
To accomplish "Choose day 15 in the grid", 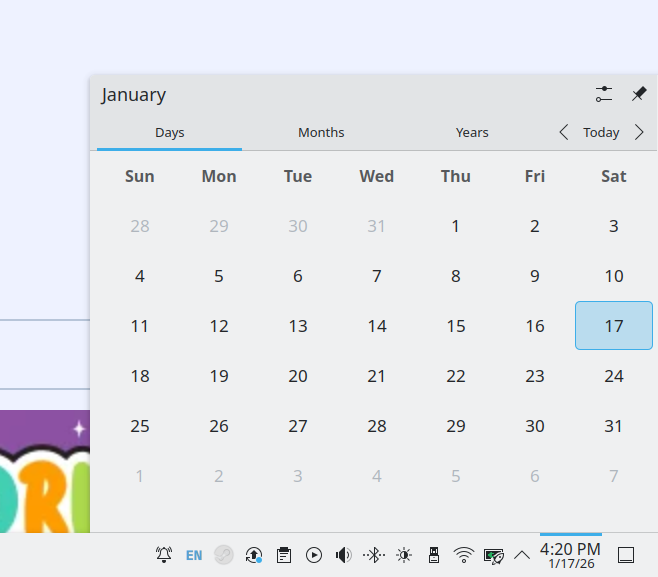I will [x=456, y=326].
